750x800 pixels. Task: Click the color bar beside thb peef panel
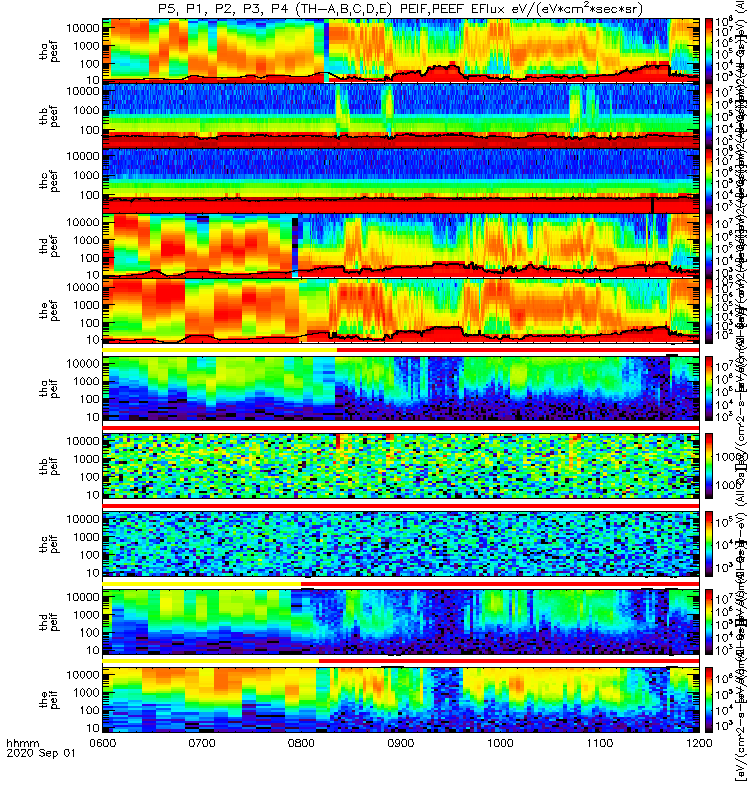pyautogui.click(x=709, y=116)
